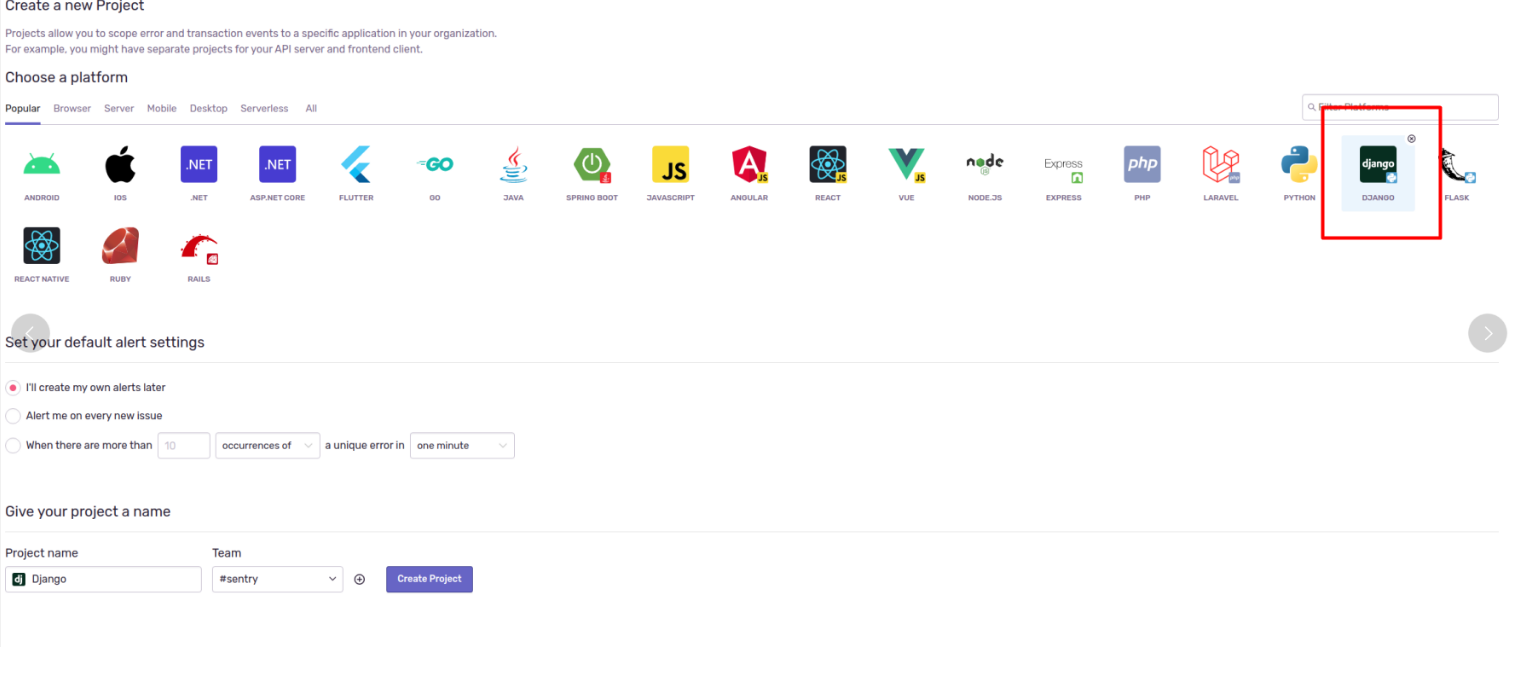Click the selected Django platform icon
This screenshot has height=686, width=1530.
tap(1378, 164)
